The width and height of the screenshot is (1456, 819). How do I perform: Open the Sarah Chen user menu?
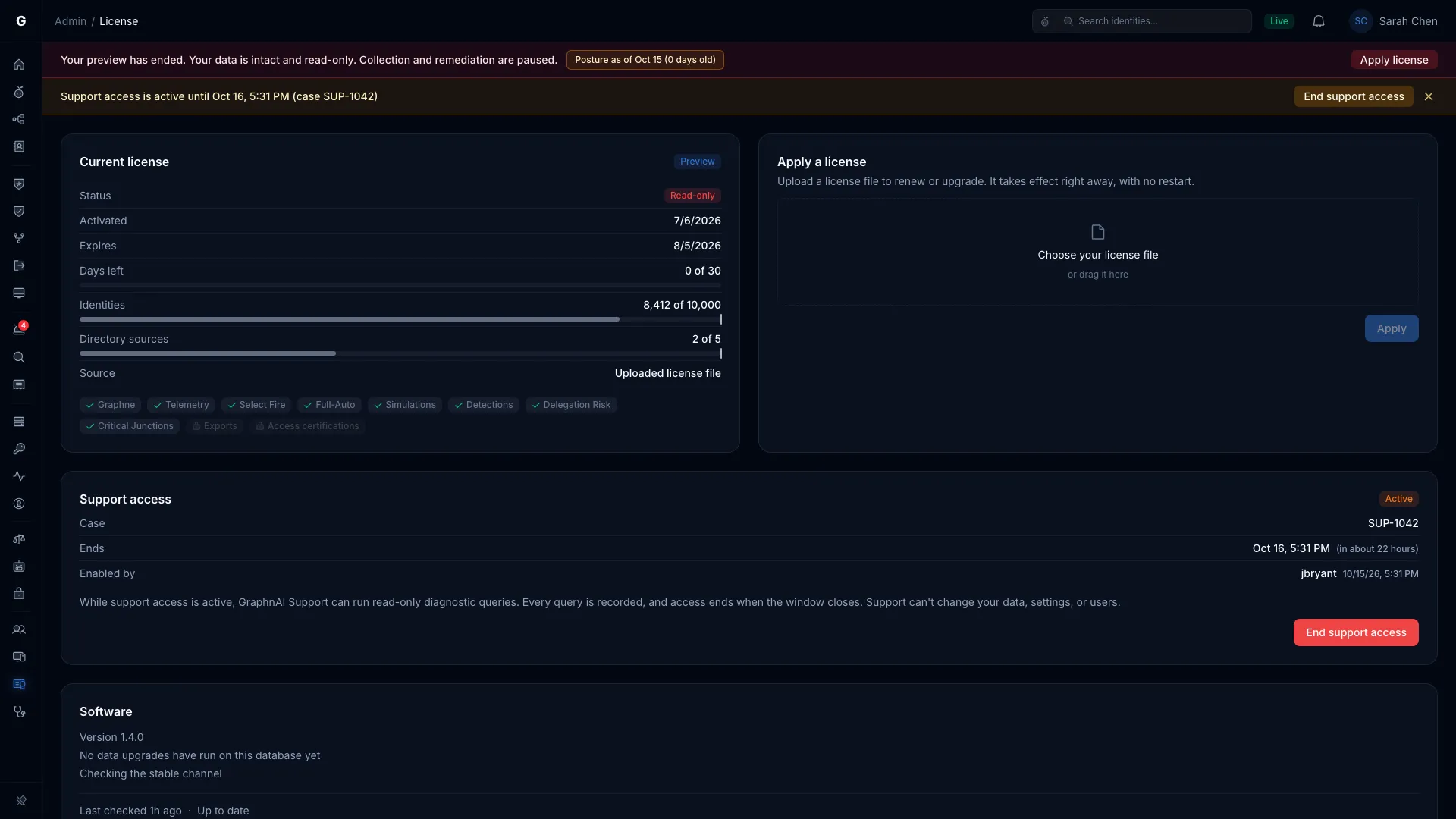click(x=1394, y=21)
